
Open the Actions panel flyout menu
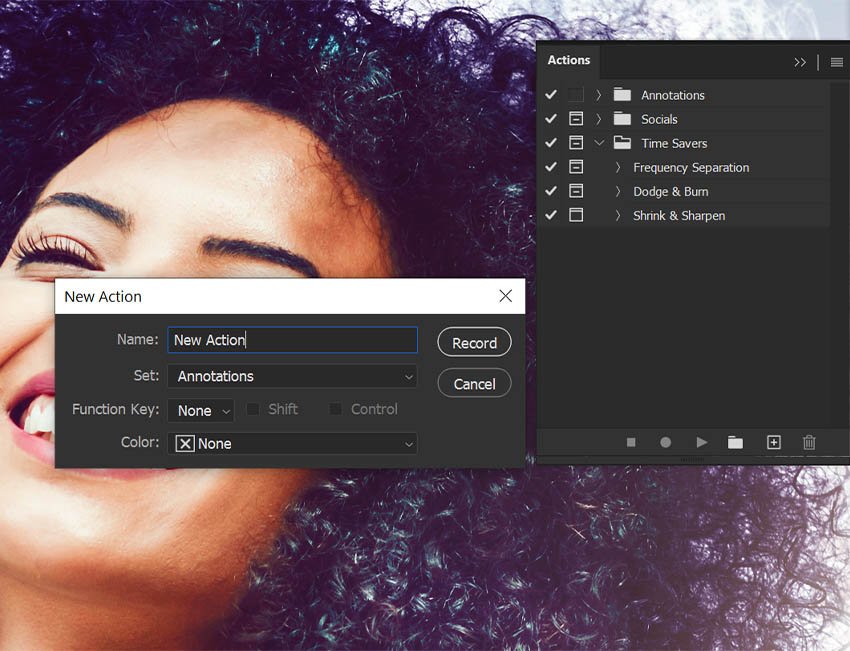[x=837, y=62]
